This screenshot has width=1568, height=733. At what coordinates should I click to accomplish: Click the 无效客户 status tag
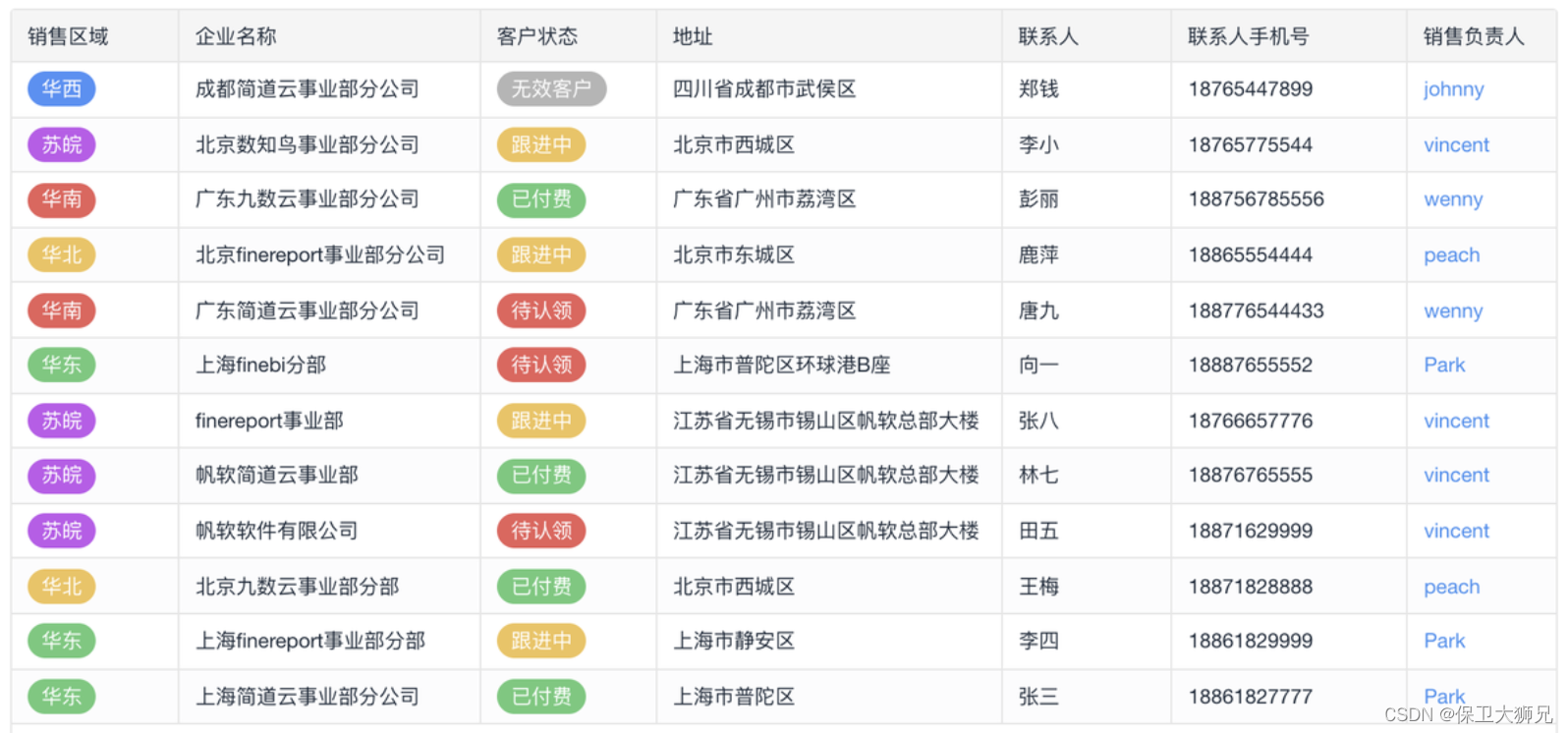(x=551, y=88)
